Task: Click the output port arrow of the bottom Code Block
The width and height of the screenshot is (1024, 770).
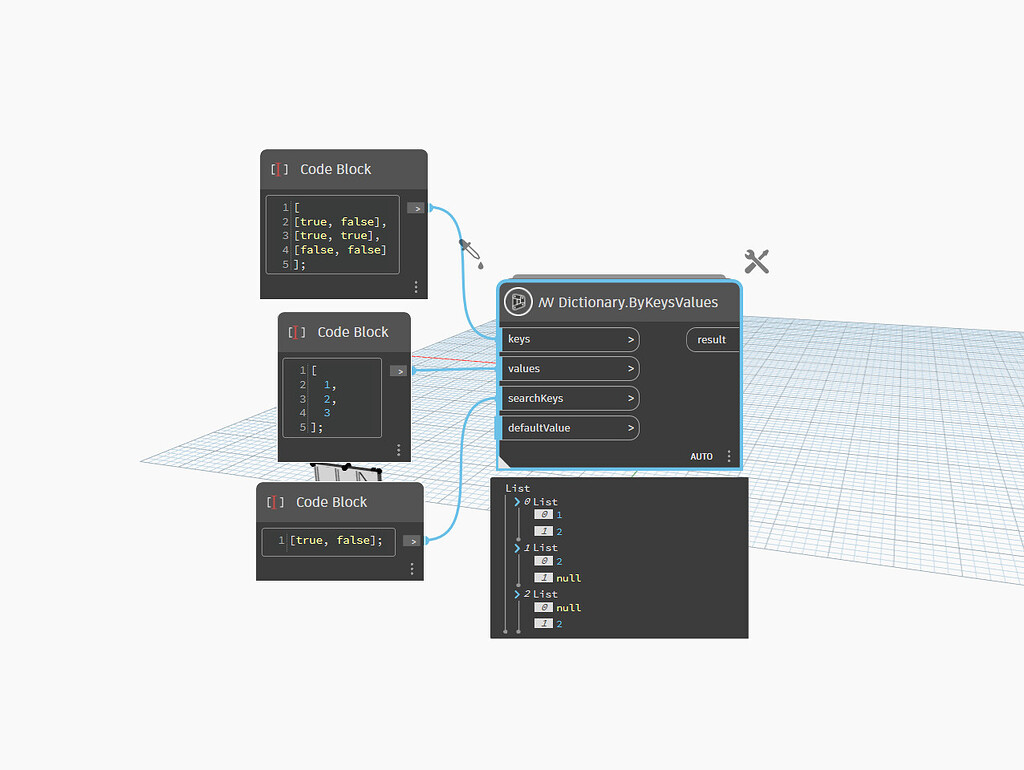Action: (x=411, y=541)
